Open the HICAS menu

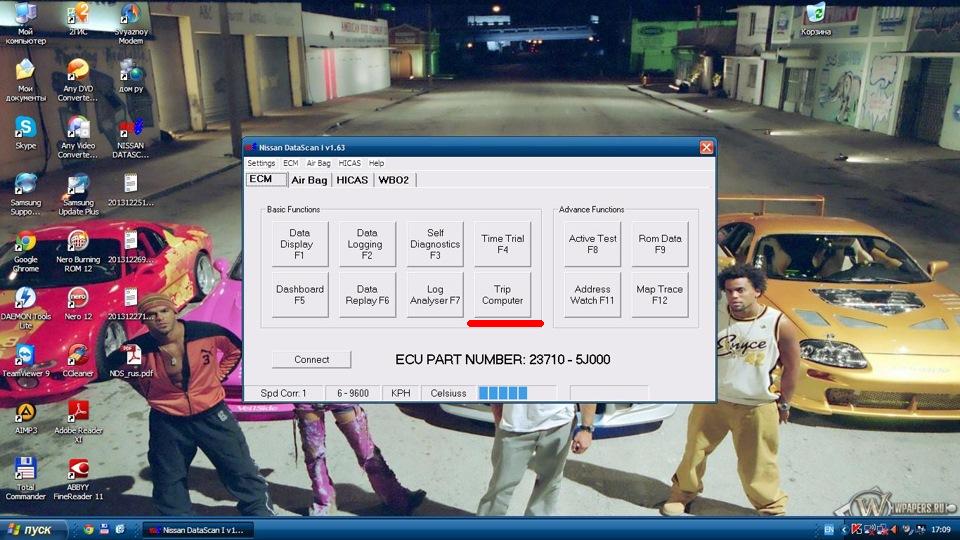point(350,163)
